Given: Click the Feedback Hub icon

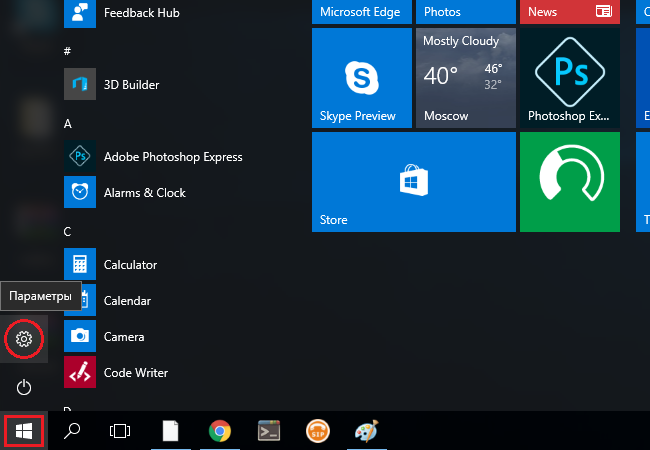Looking at the screenshot, I should click(x=80, y=12).
